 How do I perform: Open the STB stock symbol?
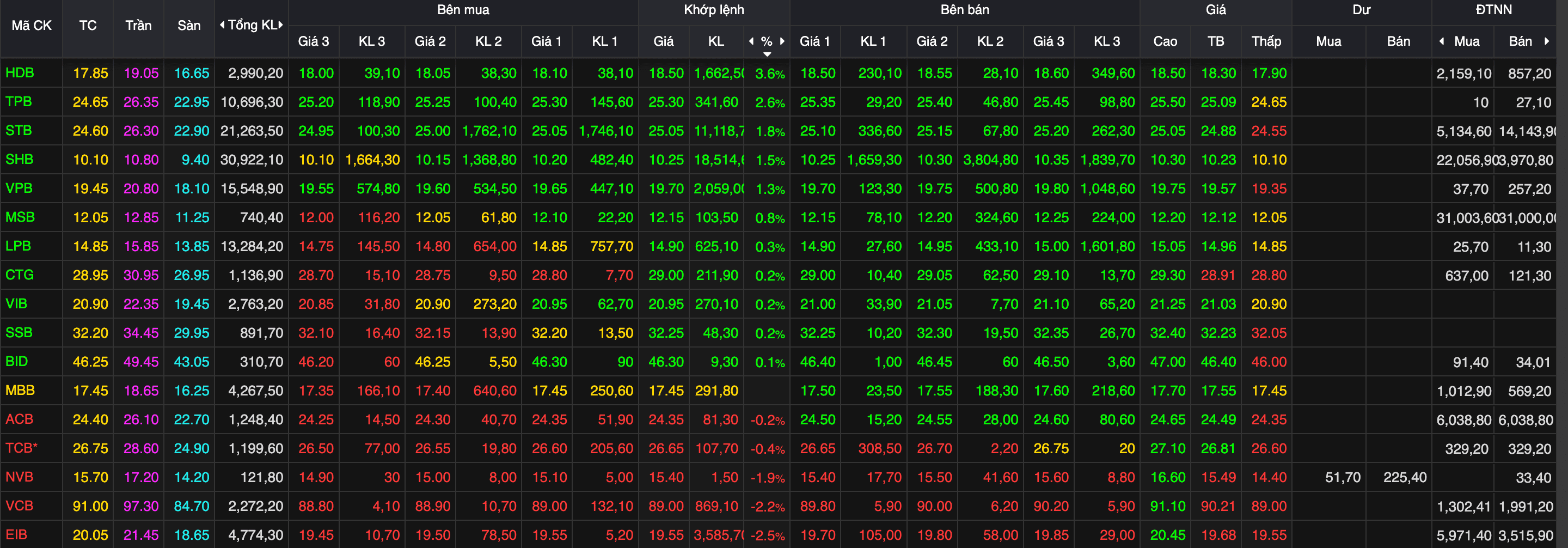tap(19, 130)
